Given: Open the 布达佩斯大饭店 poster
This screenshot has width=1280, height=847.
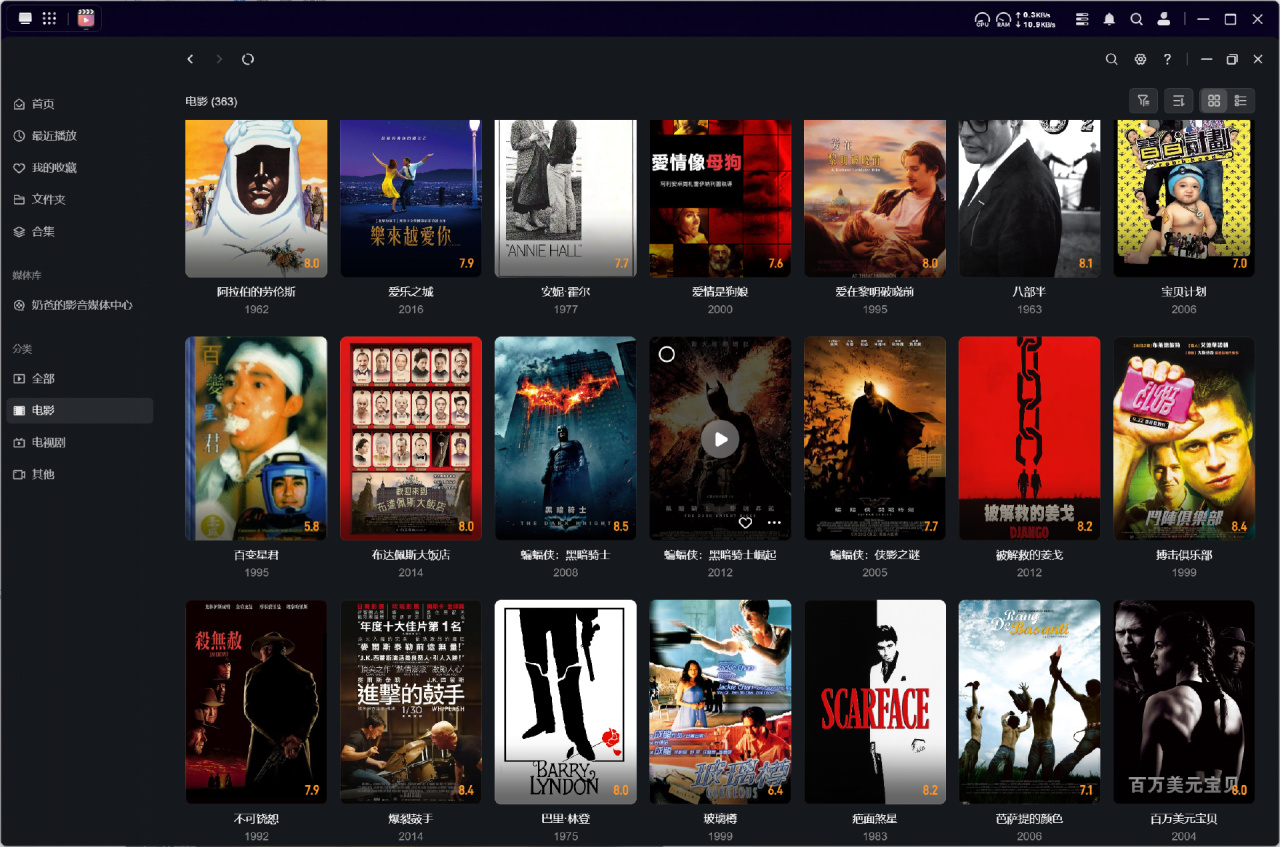Looking at the screenshot, I should click(x=411, y=438).
